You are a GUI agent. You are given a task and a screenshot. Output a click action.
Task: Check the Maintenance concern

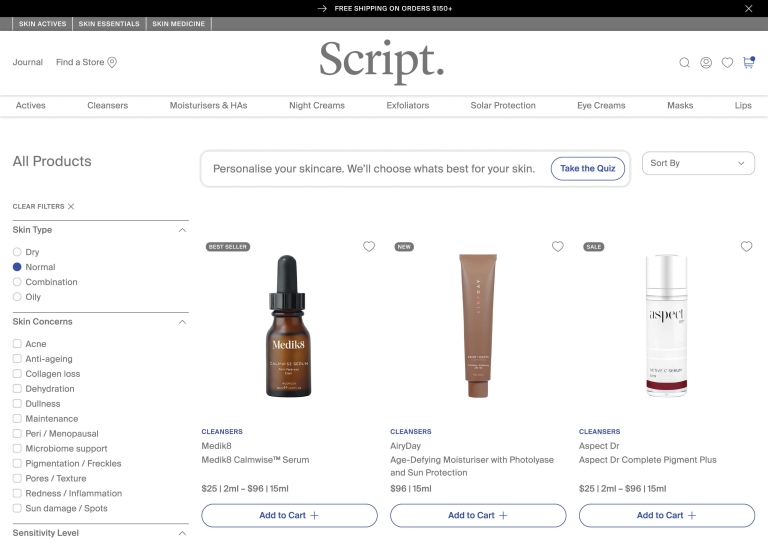[x=17, y=418]
